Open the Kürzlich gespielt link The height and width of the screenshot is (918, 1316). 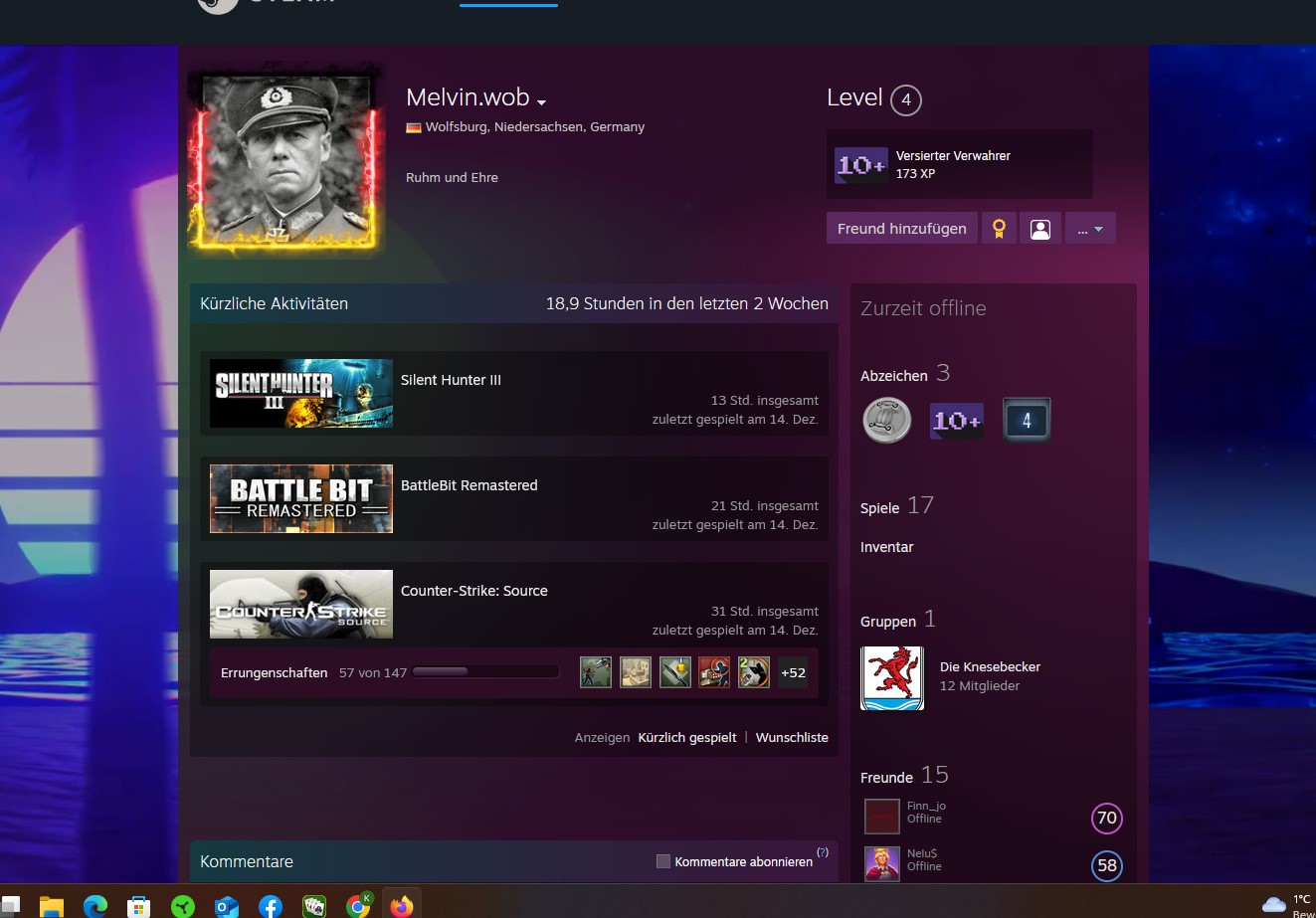point(687,738)
